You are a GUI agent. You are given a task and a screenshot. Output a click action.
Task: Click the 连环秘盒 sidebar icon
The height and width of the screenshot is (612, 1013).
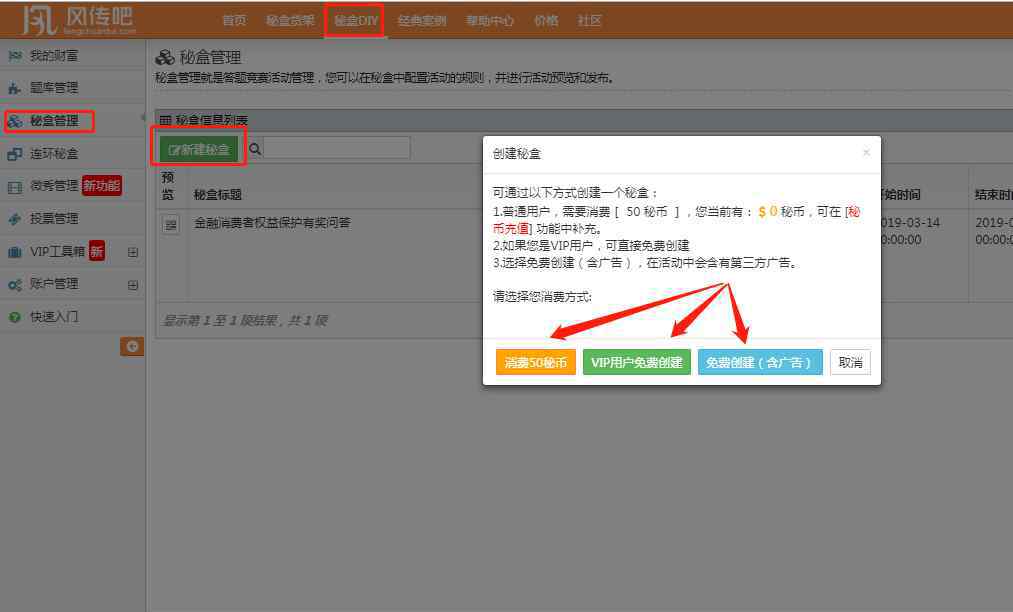[15, 154]
